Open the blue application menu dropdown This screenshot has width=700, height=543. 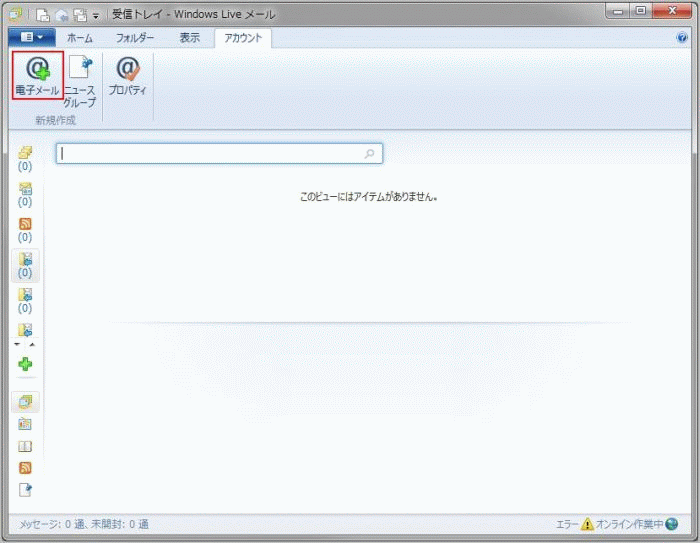[x=32, y=38]
